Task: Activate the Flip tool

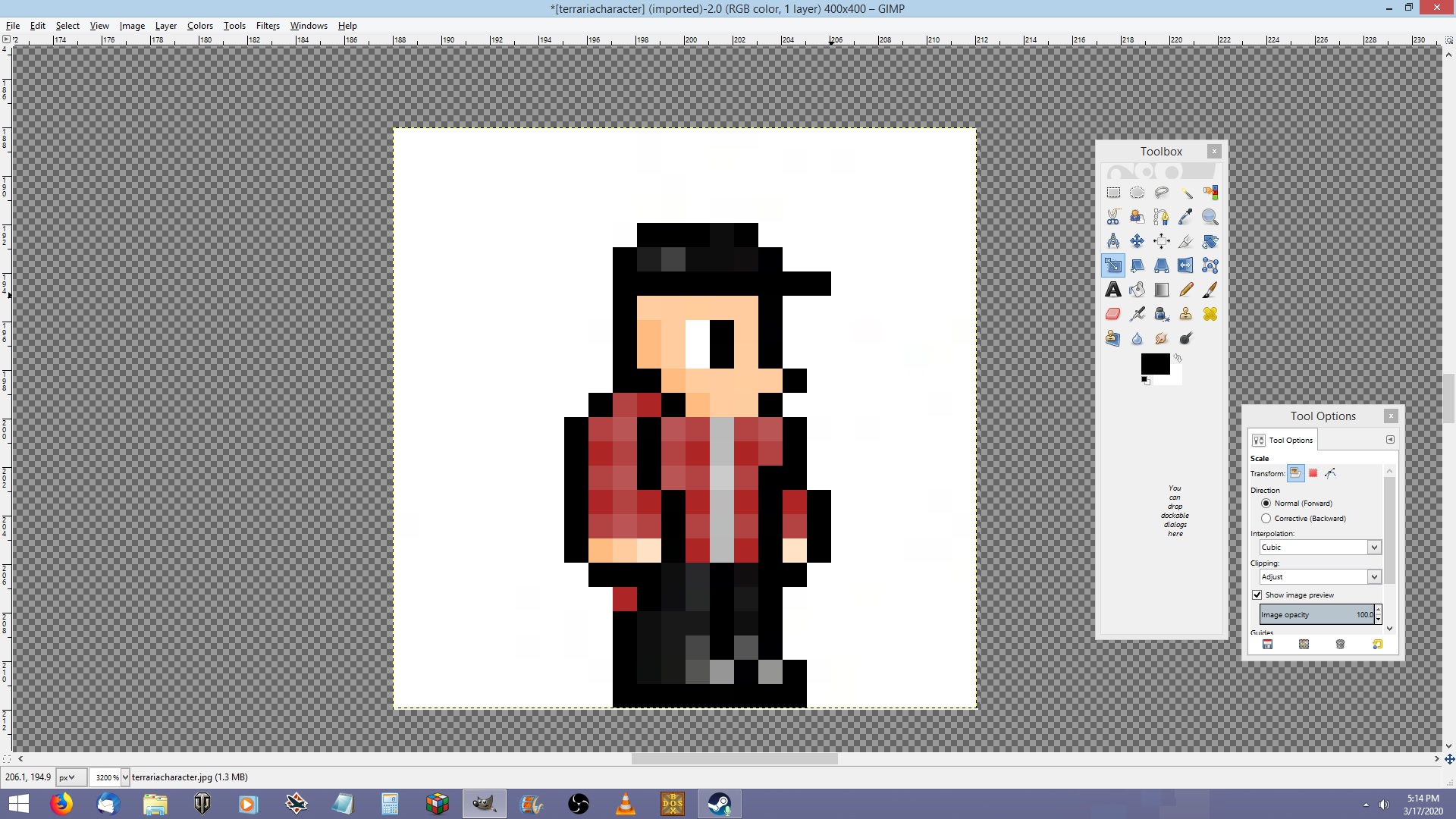Action: 1185,265
